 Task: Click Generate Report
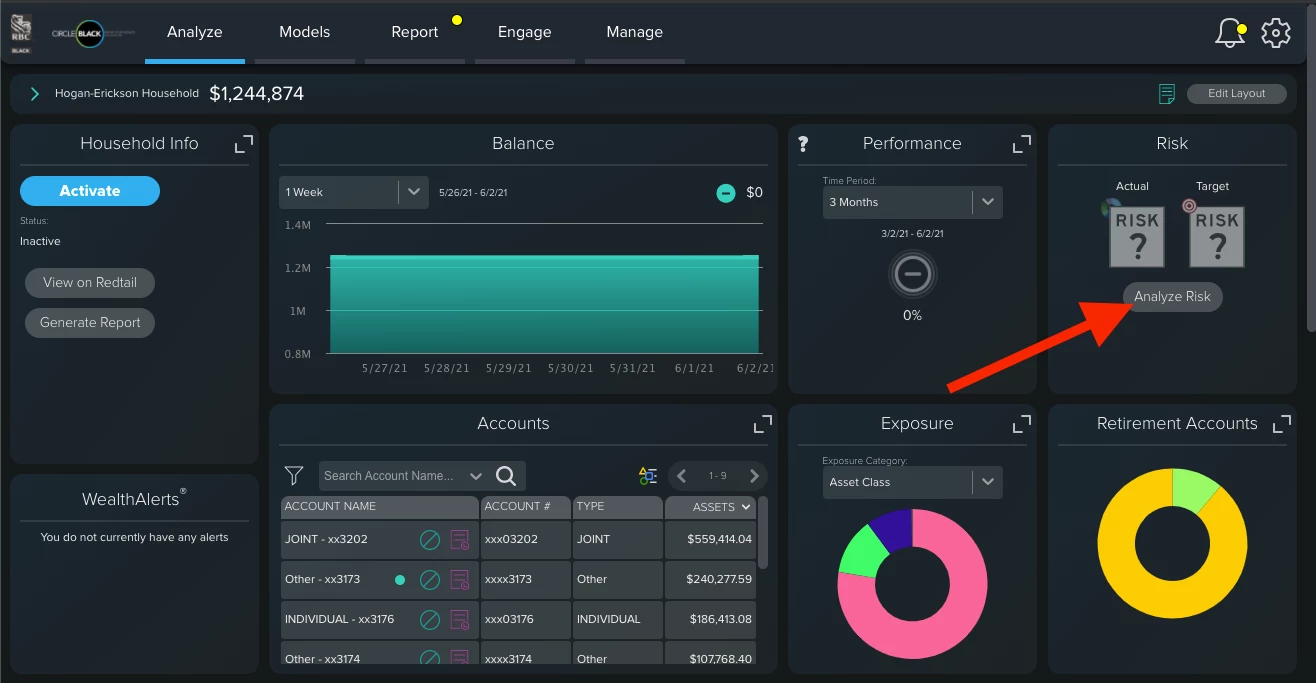click(90, 323)
